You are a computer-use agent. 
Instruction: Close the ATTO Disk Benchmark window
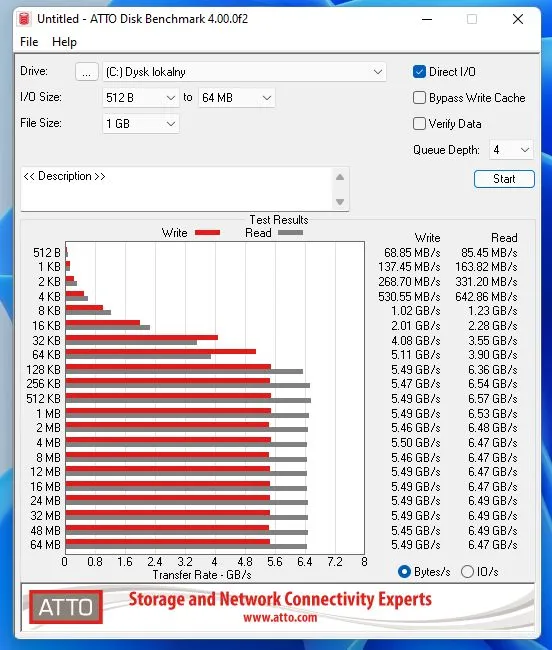(x=518, y=19)
